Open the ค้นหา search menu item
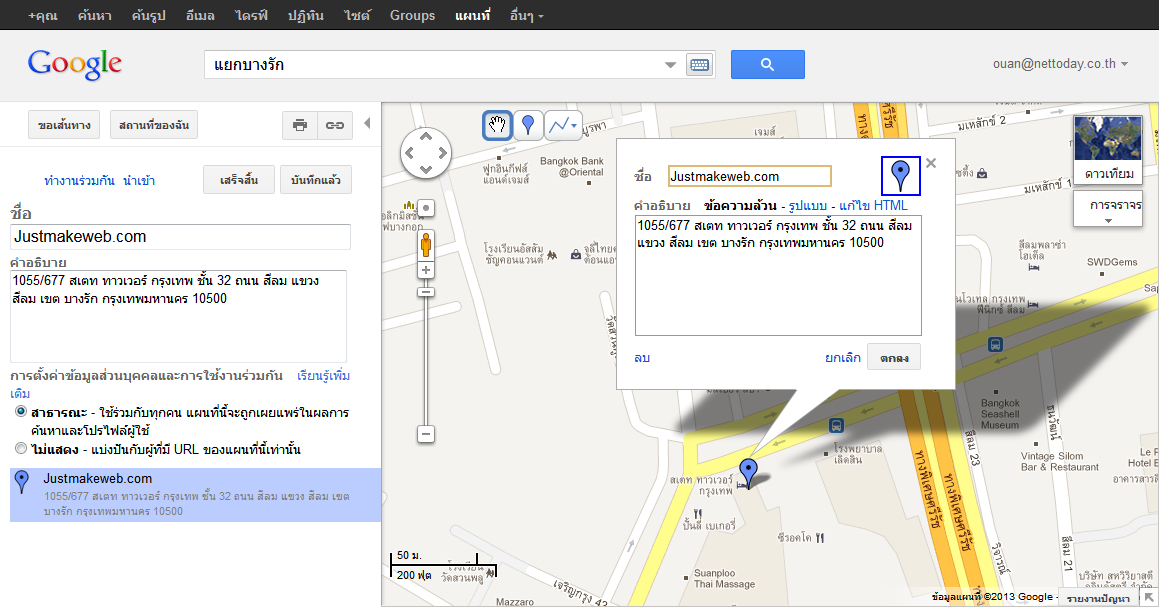Screen dimensions: 1159x608 point(95,15)
